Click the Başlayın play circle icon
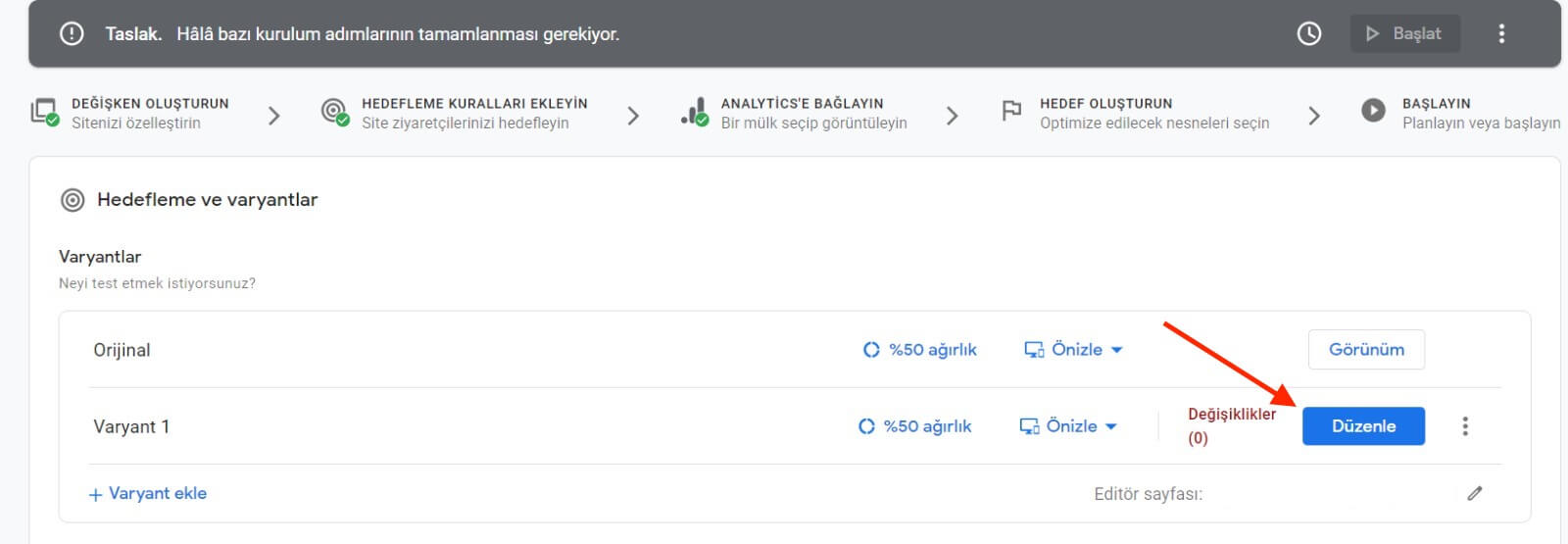 pyautogui.click(x=1374, y=111)
